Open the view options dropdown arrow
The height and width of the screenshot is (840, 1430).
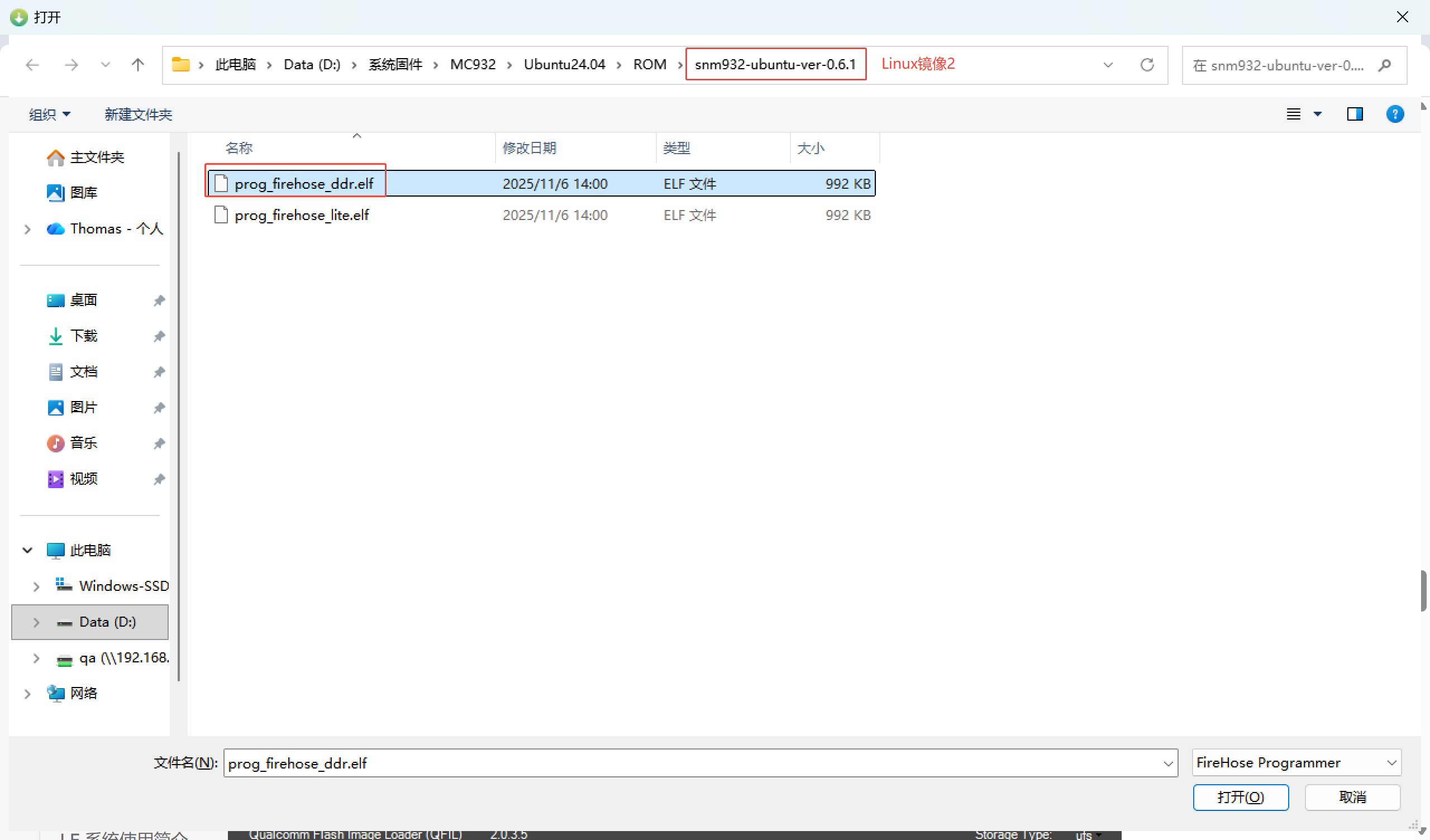[x=1318, y=114]
